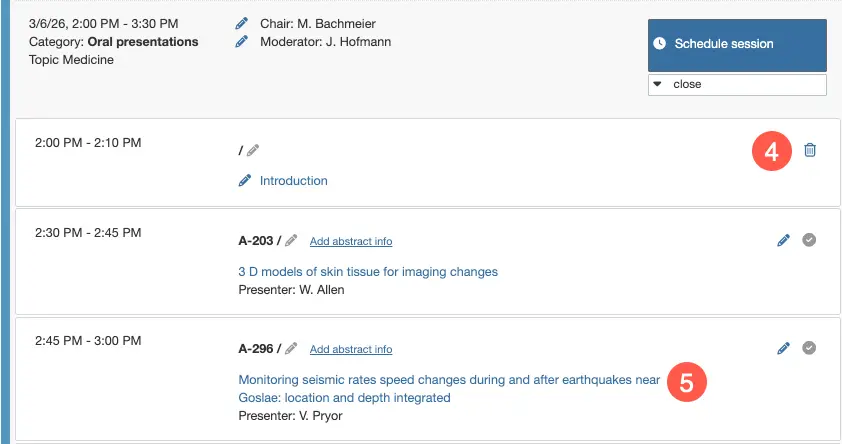
Task: Open the close dropdown under Schedule session
Action: point(737,85)
